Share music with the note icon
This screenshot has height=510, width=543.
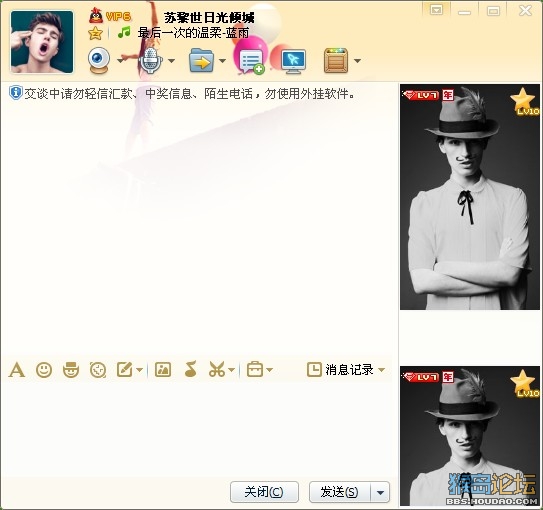pyautogui.click(x=190, y=369)
